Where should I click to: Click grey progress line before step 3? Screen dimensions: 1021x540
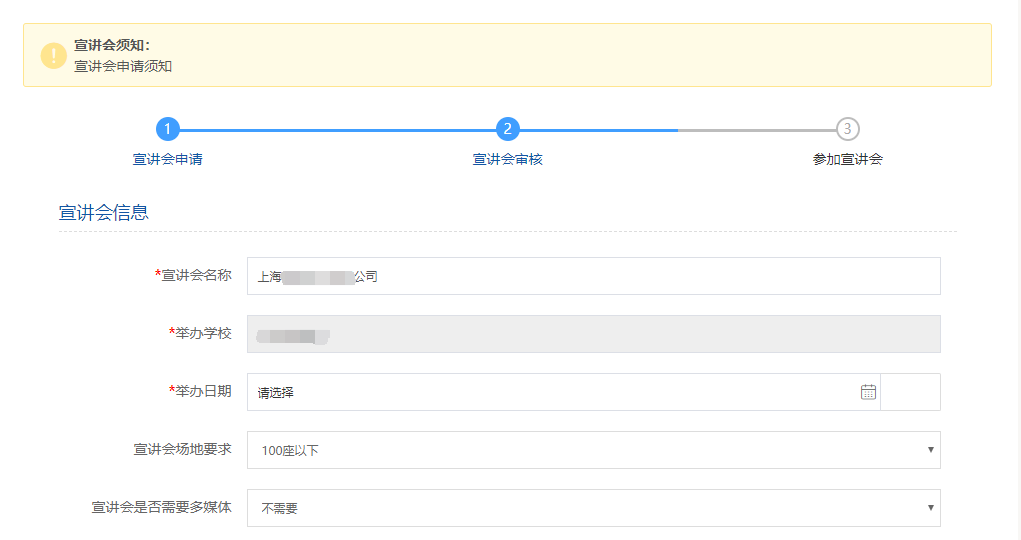756,130
